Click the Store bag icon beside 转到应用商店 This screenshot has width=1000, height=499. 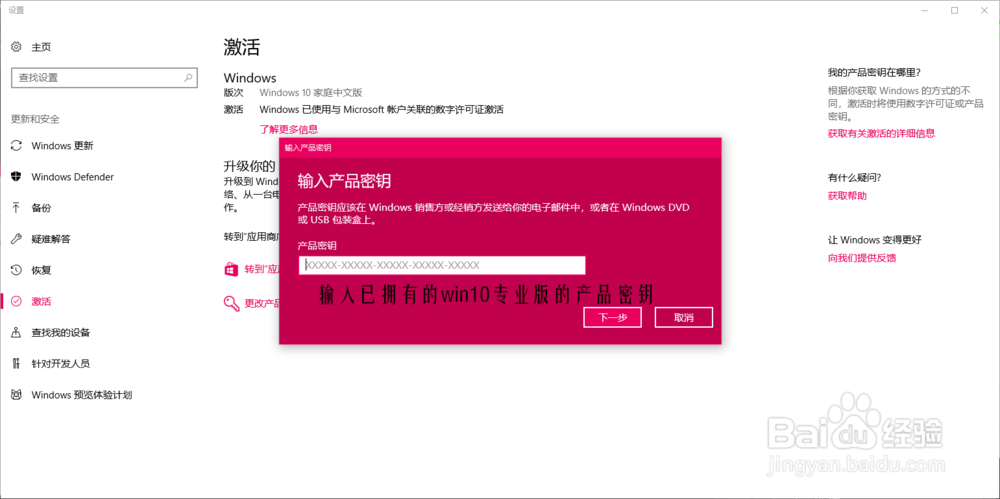[231, 269]
